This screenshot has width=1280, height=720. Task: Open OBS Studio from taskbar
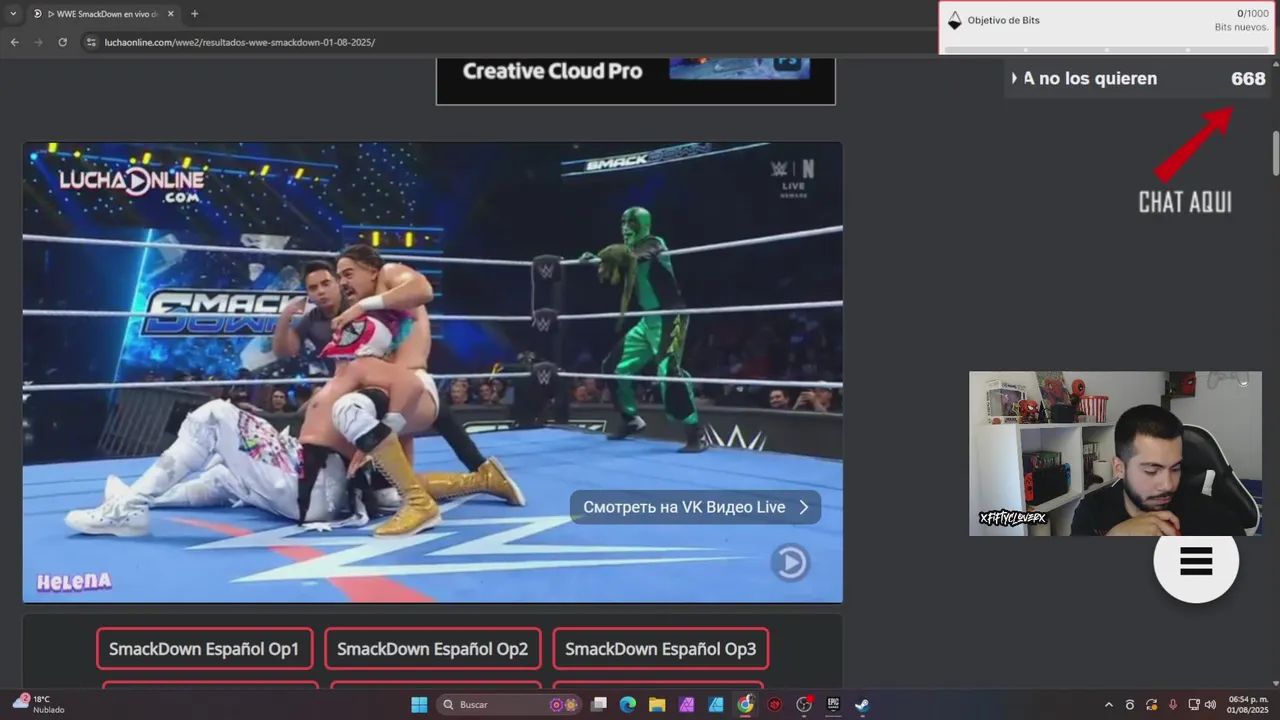point(804,705)
